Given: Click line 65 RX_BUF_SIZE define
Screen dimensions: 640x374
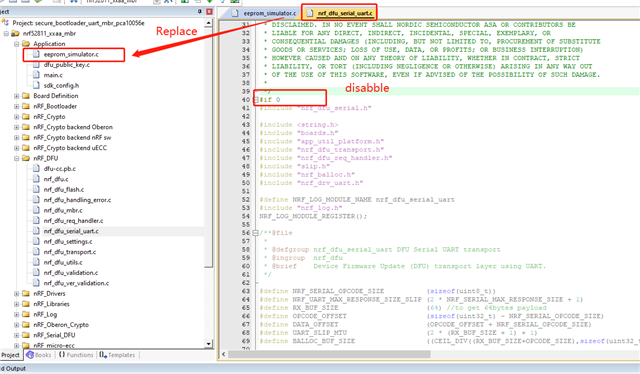Looking at the screenshot, I should (403, 308).
